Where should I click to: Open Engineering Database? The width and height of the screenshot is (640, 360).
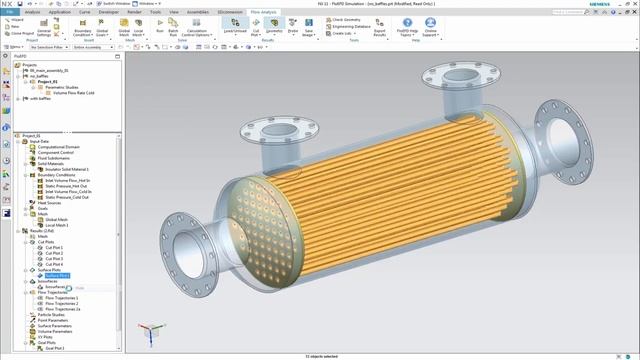click(x=348, y=27)
